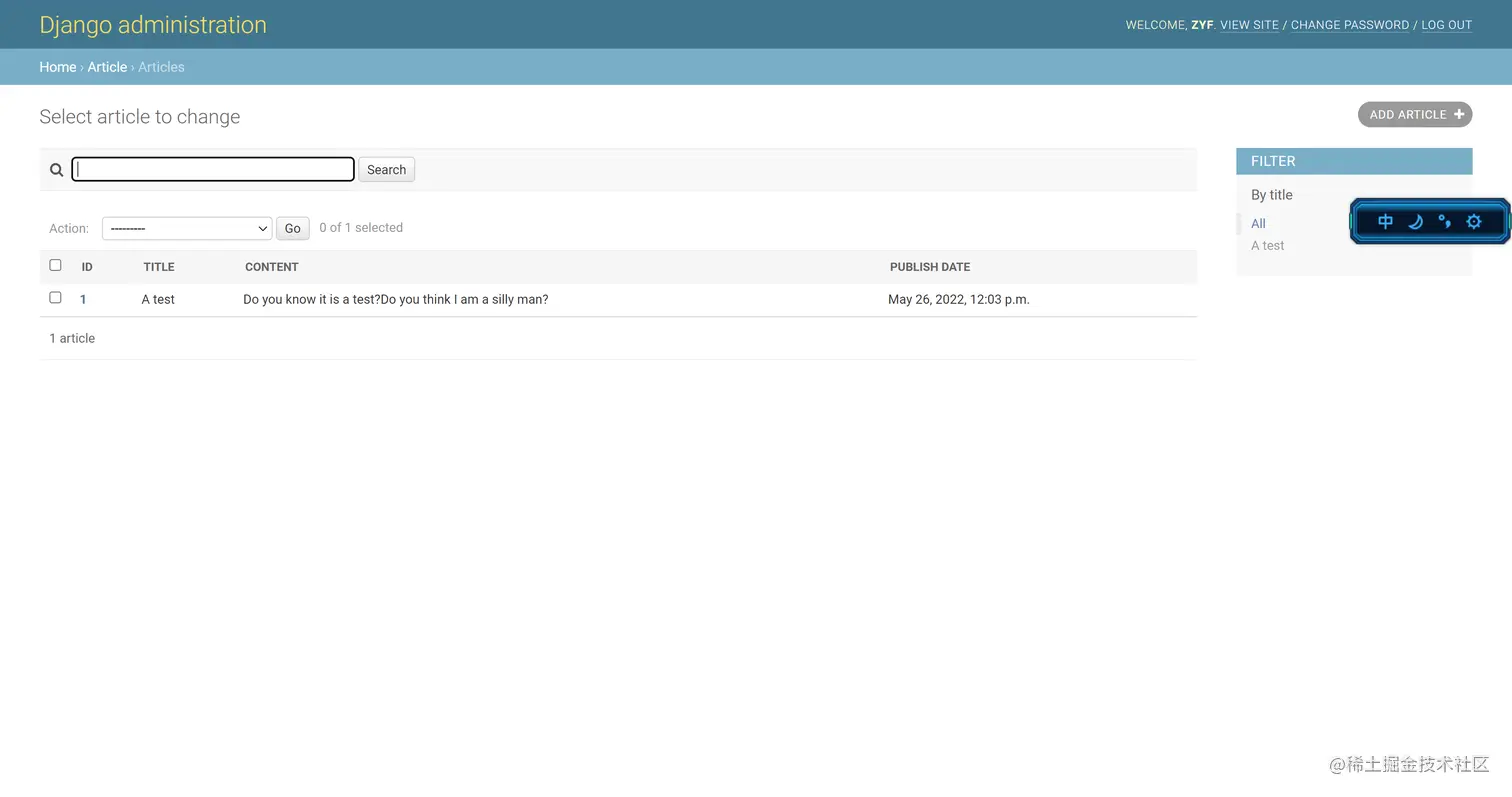Open article with ID 1
This screenshot has width=1512, height=797.
(83, 299)
